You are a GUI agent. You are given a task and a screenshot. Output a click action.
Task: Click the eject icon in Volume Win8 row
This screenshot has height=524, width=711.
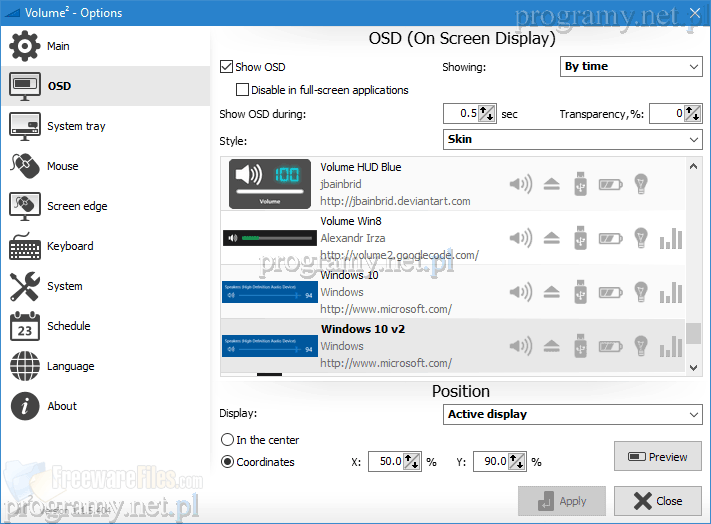point(551,238)
